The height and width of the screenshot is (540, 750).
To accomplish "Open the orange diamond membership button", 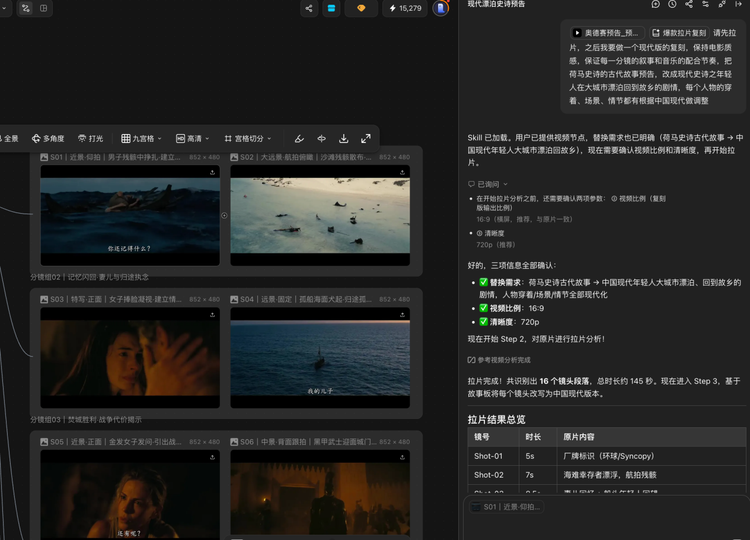I will [x=361, y=8].
